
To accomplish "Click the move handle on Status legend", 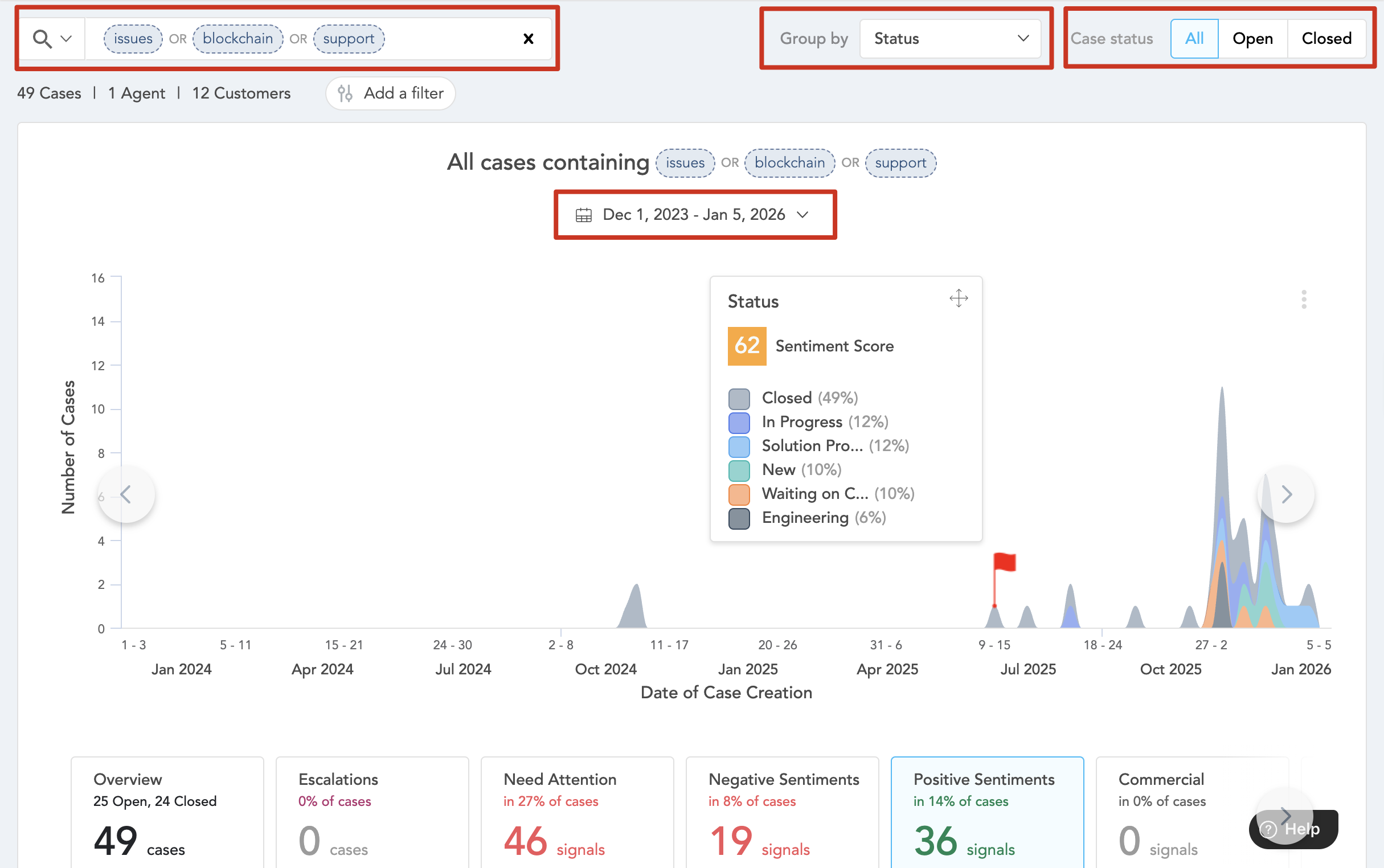I will pyautogui.click(x=958, y=298).
